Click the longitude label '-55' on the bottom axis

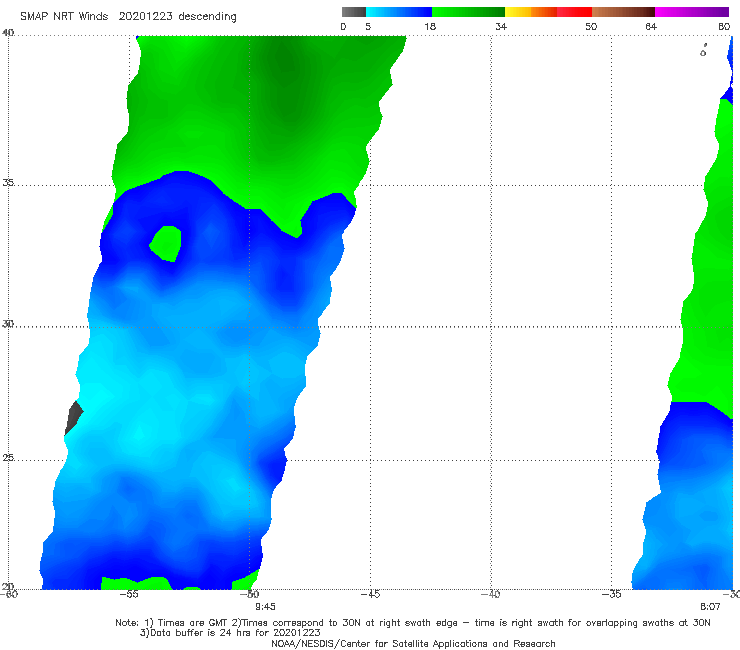[129, 594]
